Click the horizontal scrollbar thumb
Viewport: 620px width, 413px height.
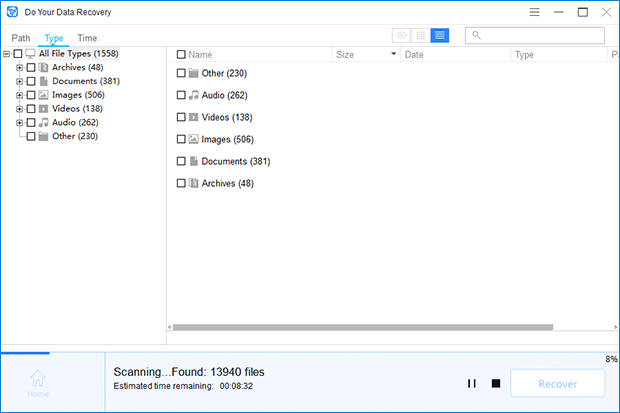point(363,327)
